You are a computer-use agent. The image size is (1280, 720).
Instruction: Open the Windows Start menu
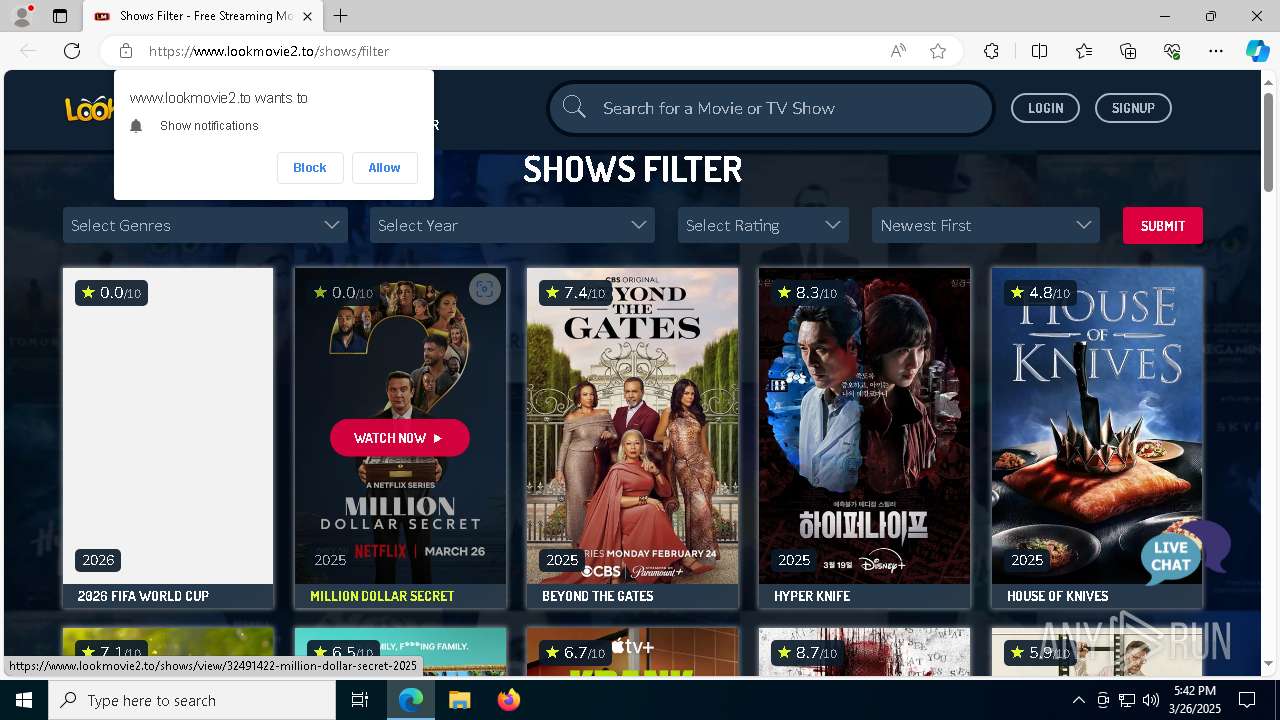click(24, 700)
